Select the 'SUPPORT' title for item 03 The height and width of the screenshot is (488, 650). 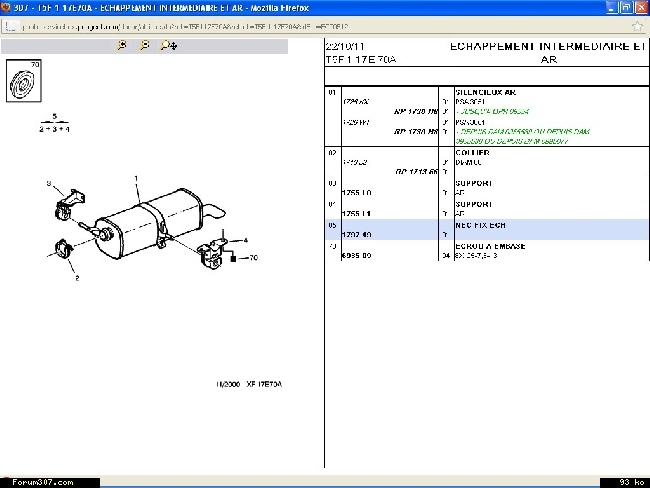point(473,183)
